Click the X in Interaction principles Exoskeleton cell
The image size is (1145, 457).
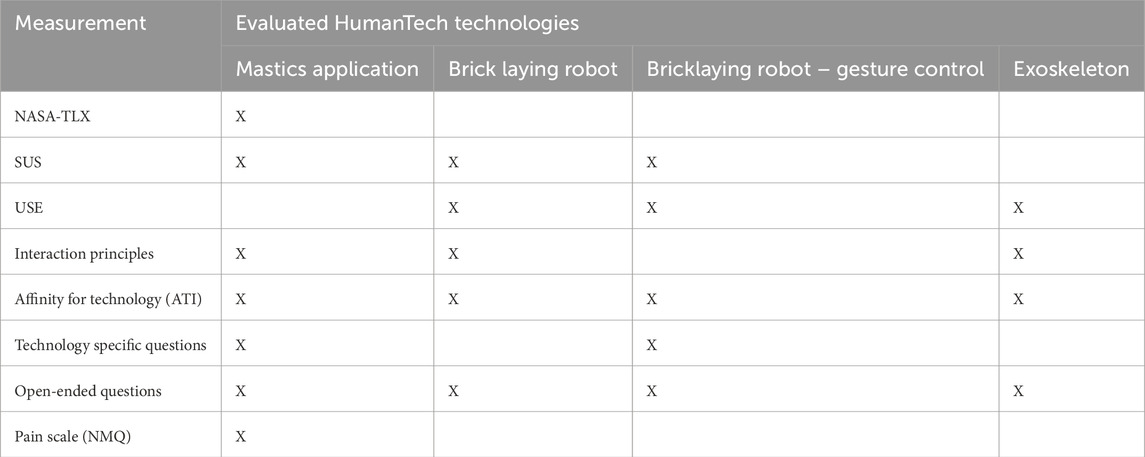(x=1019, y=254)
